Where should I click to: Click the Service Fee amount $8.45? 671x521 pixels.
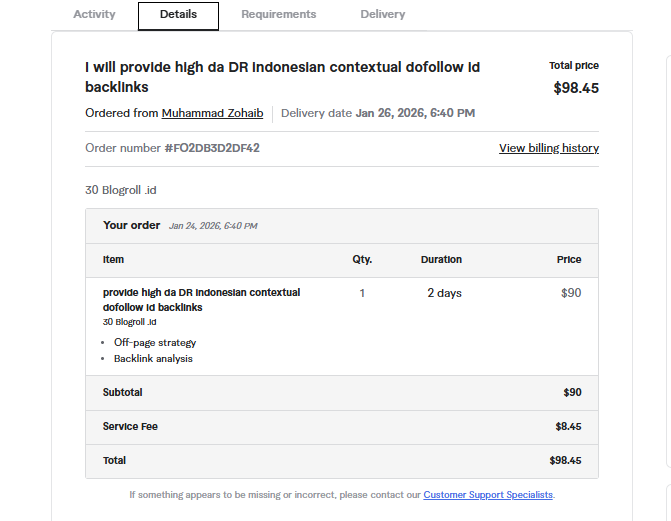pos(567,427)
